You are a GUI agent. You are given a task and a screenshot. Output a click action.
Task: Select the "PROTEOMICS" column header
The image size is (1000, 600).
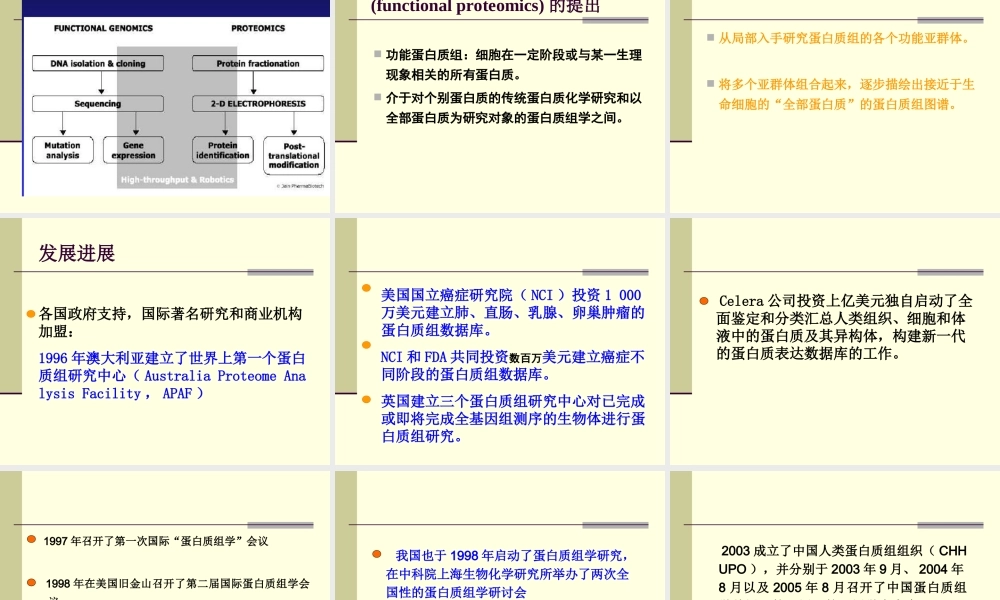tap(257, 28)
